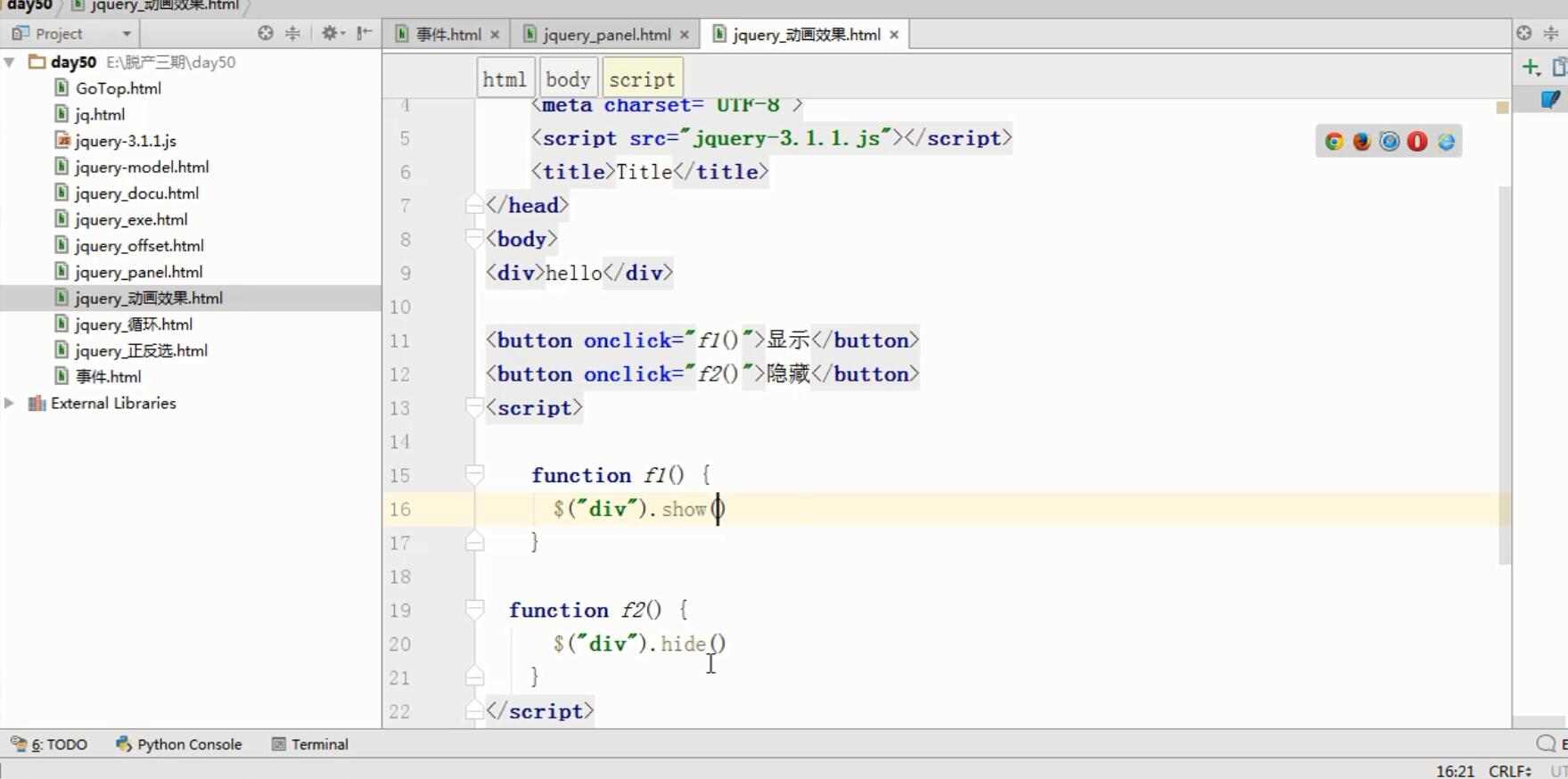Select jquery_正反选.html file
Viewport: 1568px width, 779px height.
(x=141, y=350)
